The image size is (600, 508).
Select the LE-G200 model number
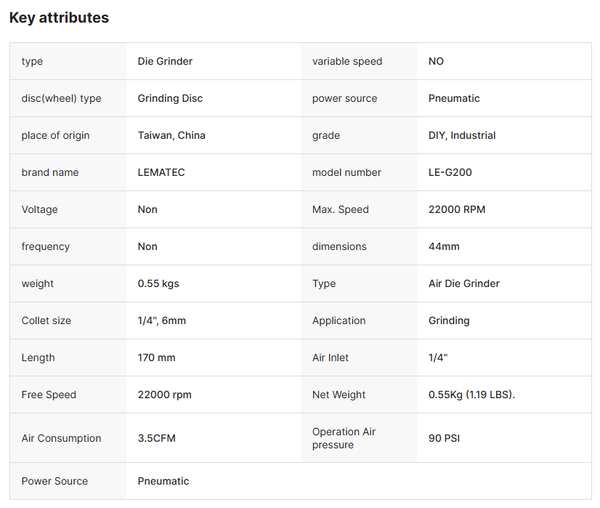pos(450,173)
